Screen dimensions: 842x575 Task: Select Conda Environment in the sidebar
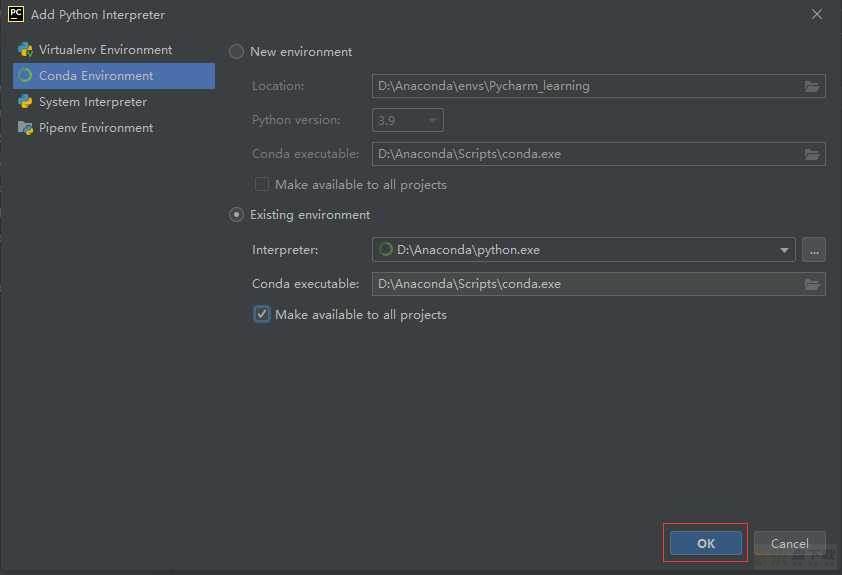[x=113, y=76]
